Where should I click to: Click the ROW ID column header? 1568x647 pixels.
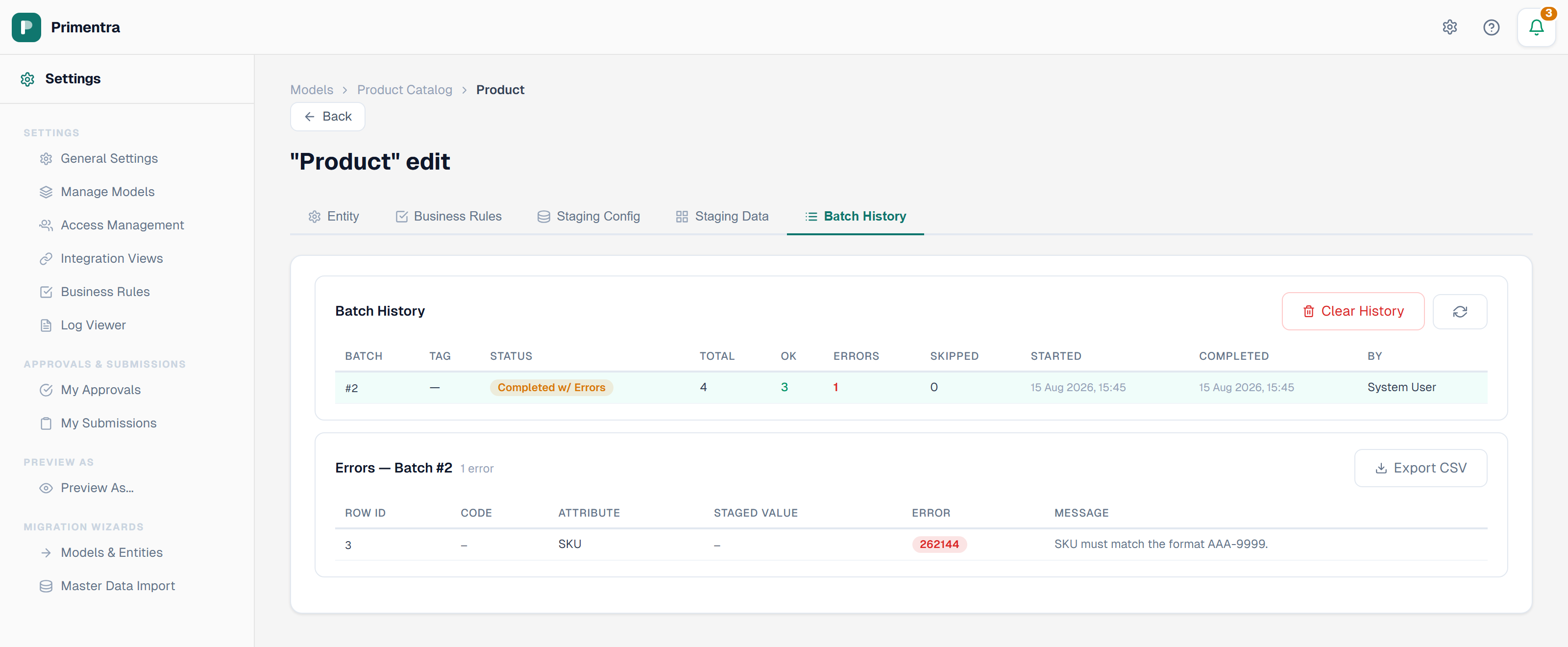click(x=365, y=513)
